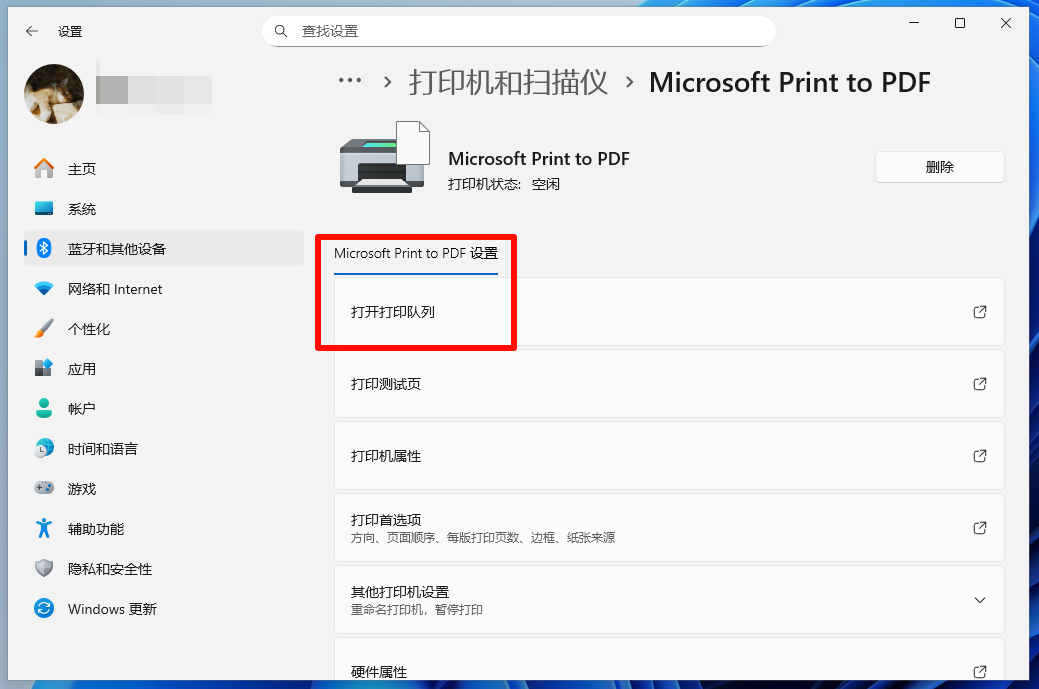Click the 硬件属性 row text
This screenshot has height=689, width=1039.
point(378,672)
